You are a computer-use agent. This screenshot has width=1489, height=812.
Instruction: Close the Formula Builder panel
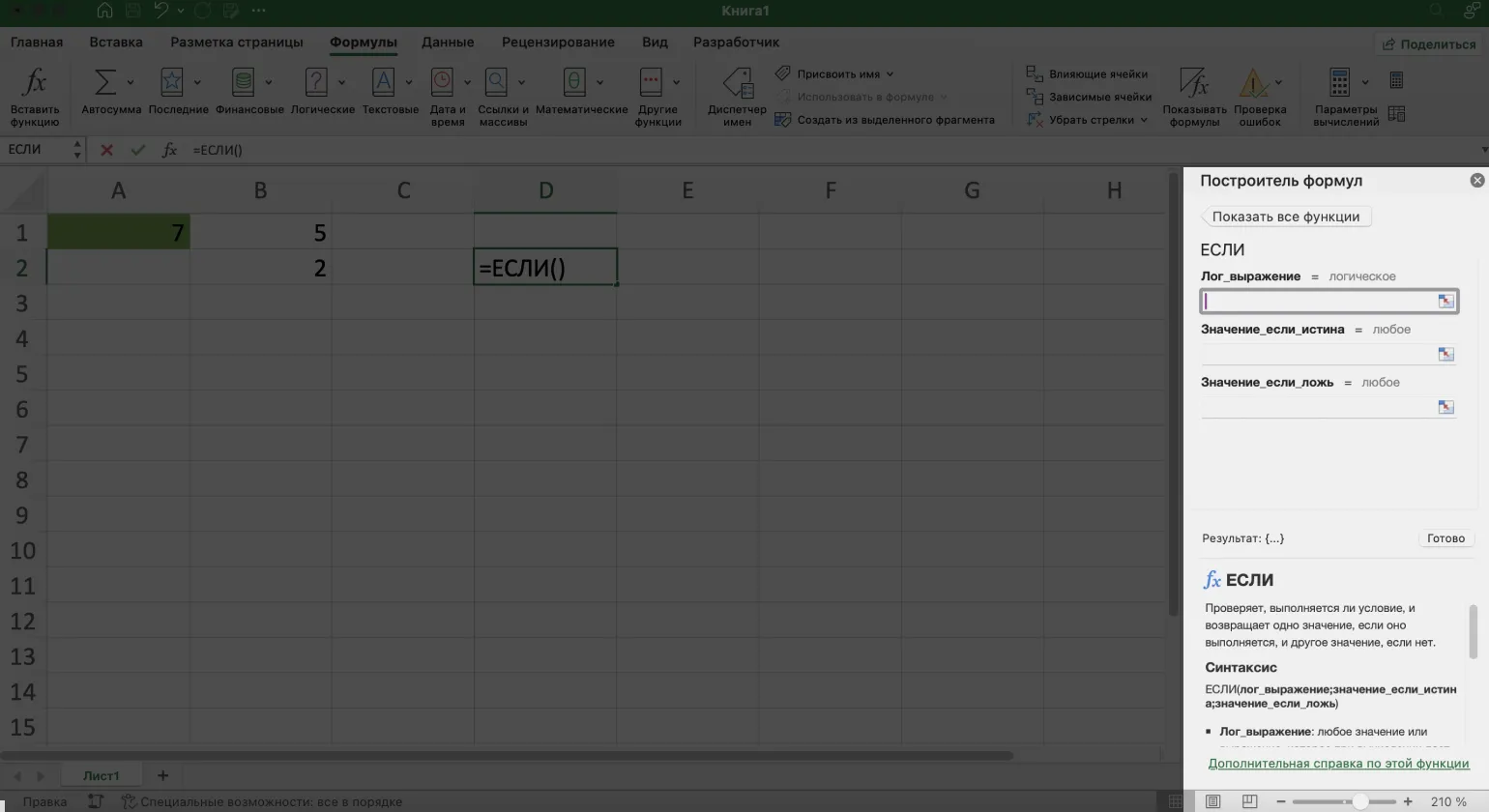(x=1476, y=181)
